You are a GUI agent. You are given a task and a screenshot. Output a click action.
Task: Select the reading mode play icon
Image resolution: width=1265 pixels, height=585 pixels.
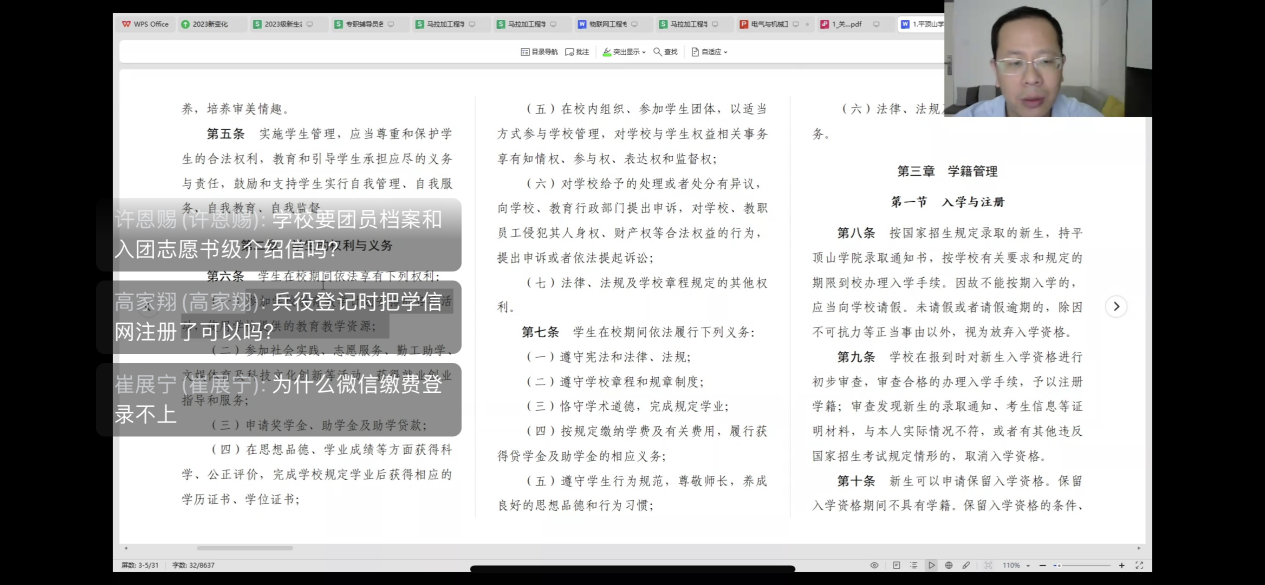point(931,565)
